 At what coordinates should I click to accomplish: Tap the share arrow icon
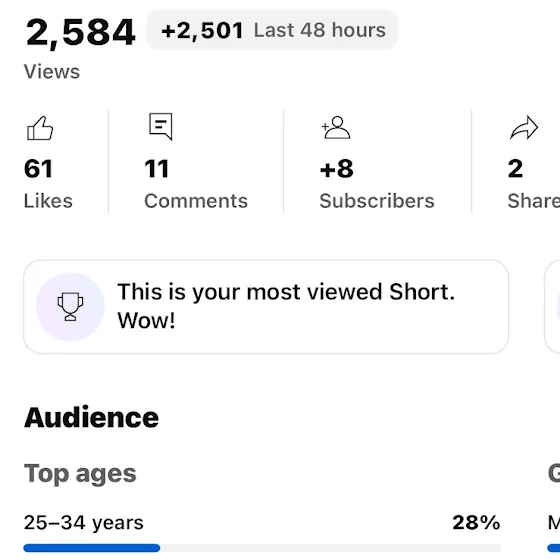(x=524, y=128)
